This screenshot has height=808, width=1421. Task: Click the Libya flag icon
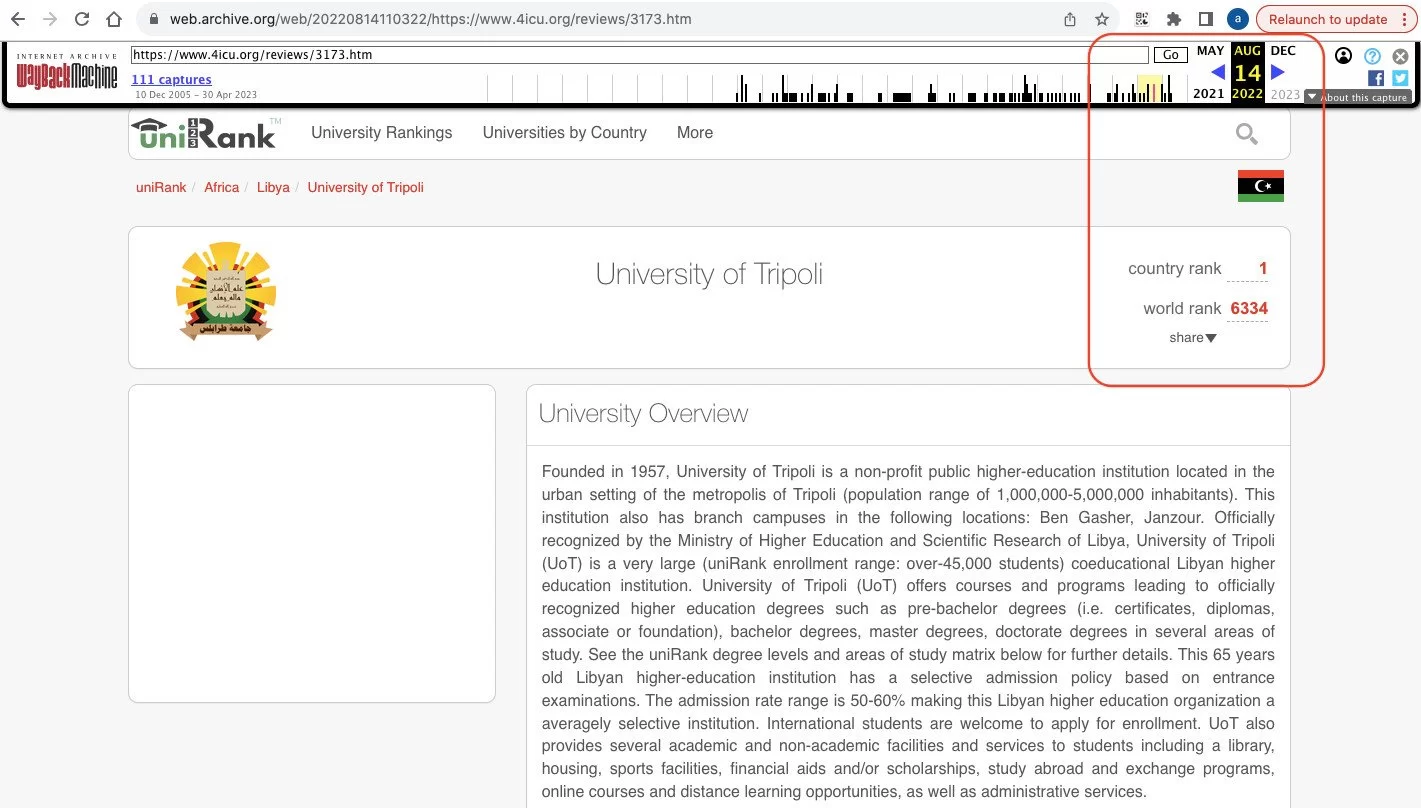tap(1260, 186)
